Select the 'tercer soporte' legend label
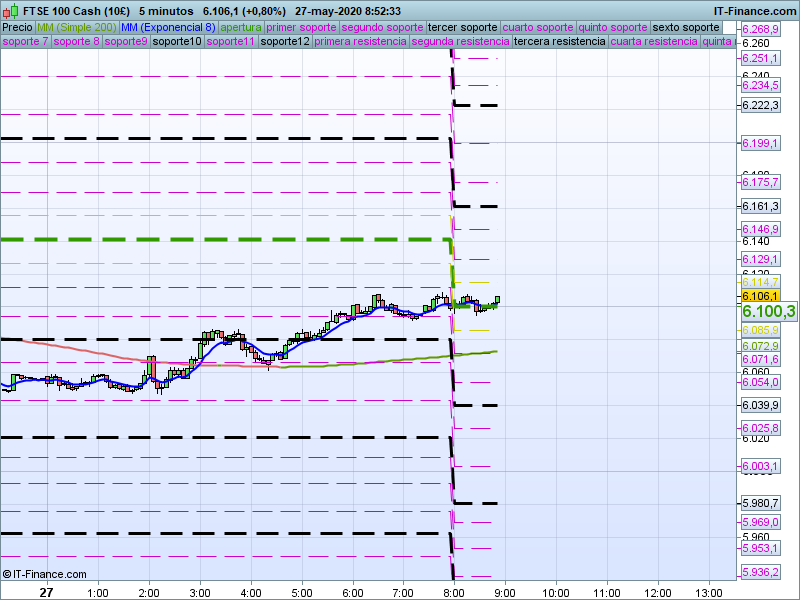800x600 pixels. point(461,27)
